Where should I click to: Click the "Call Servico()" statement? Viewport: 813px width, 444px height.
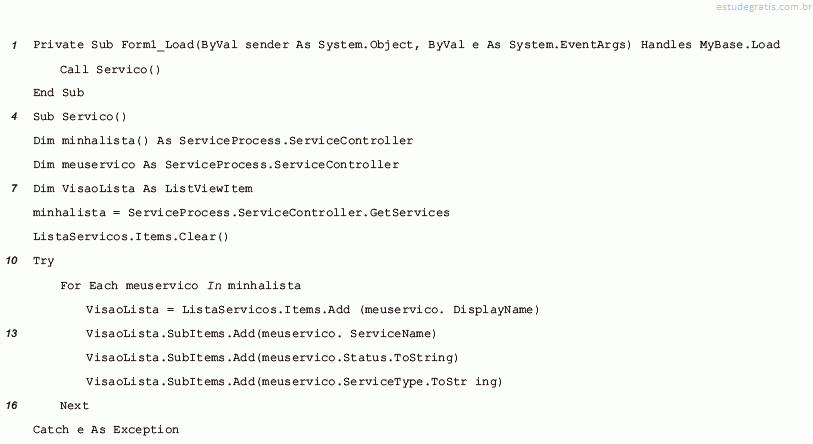pyautogui.click(x=110, y=69)
